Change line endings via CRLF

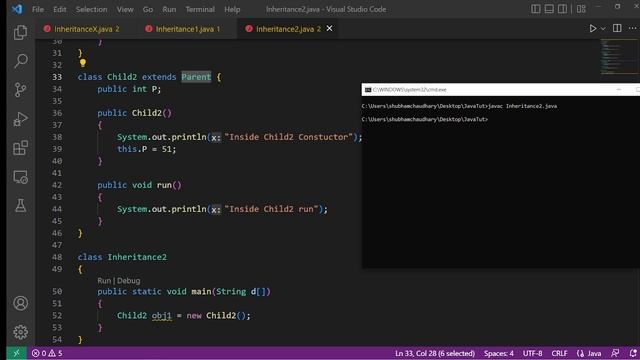pos(559,353)
